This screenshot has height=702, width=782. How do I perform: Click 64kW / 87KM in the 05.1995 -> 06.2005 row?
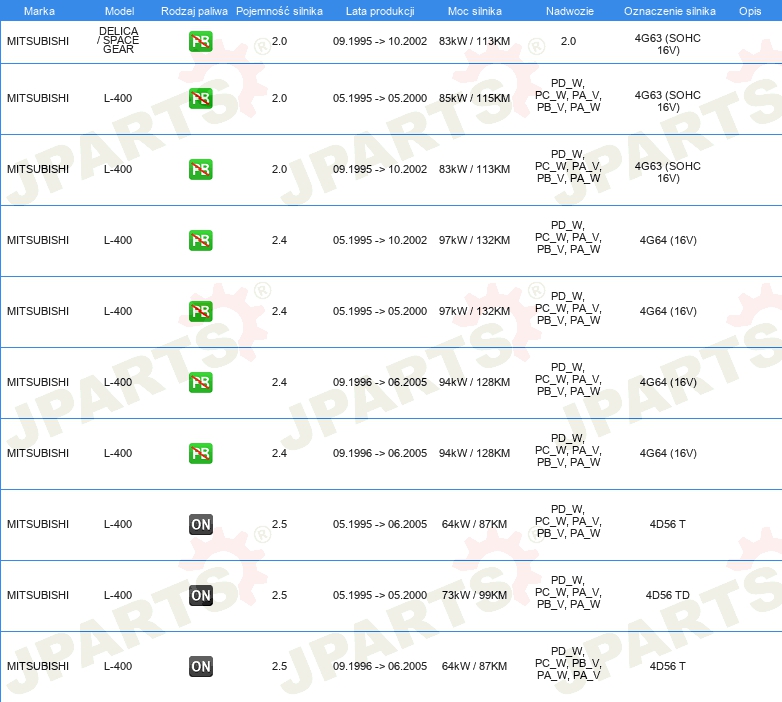point(474,525)
